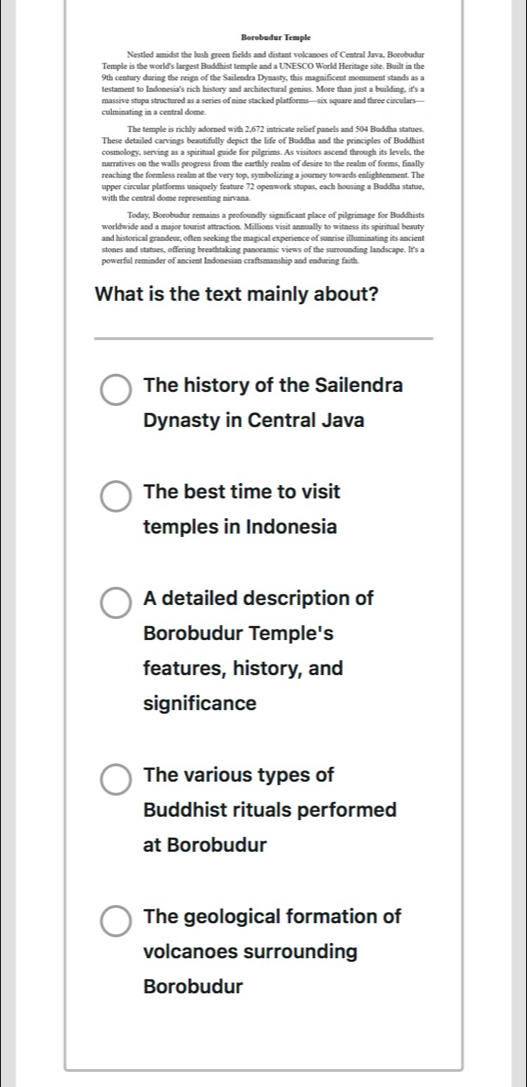Select the Buddhist rituals radio button
The width and height of the screenshot is (527, 1087).
[x=116, y=779]
